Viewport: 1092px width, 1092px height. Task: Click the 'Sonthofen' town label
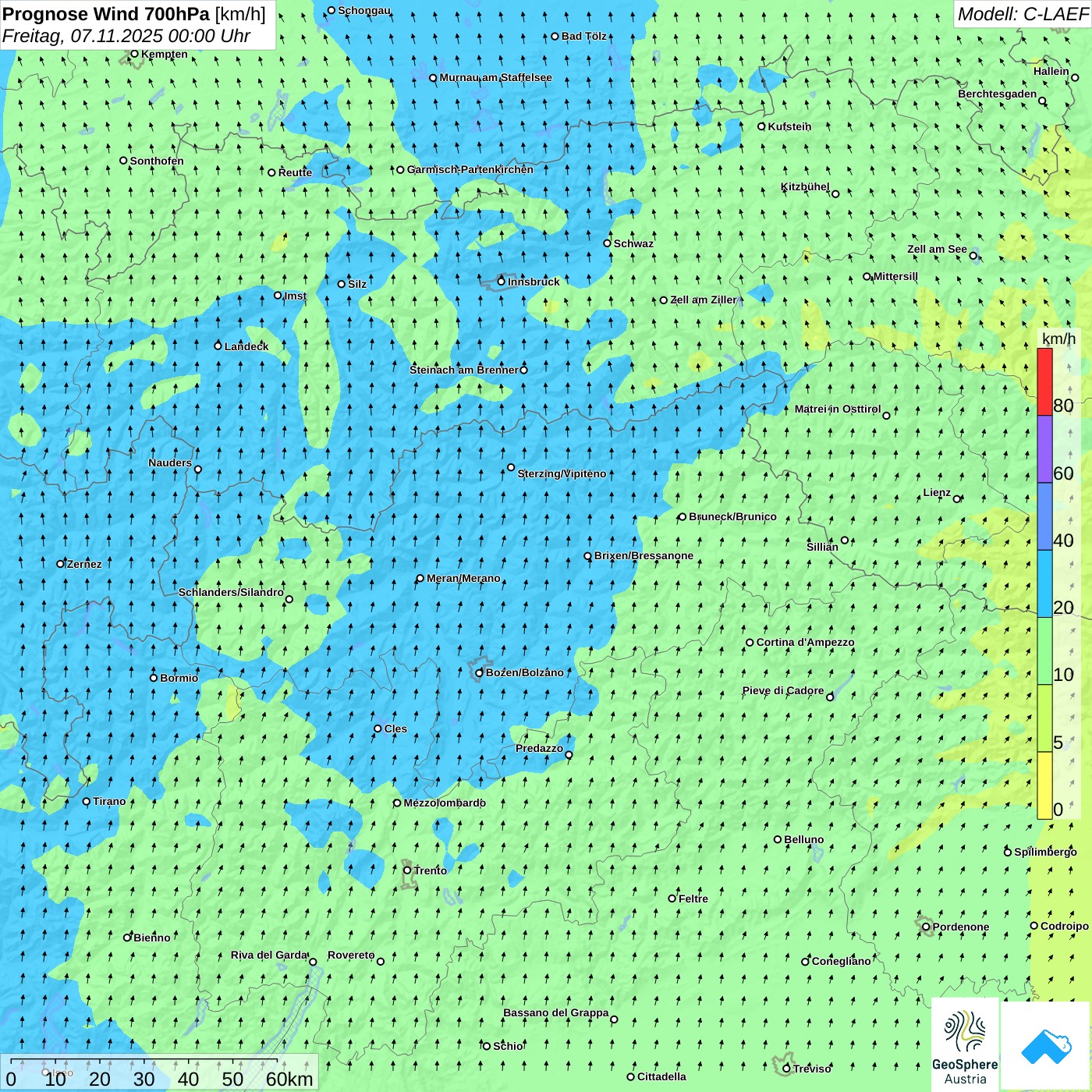tap(157, 161)
